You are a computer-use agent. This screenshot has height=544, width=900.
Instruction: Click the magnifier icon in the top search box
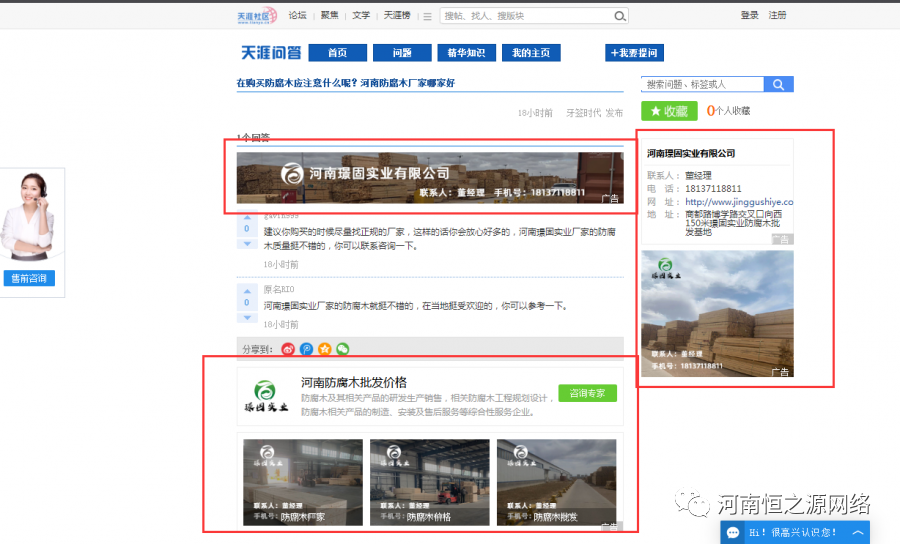620,16
